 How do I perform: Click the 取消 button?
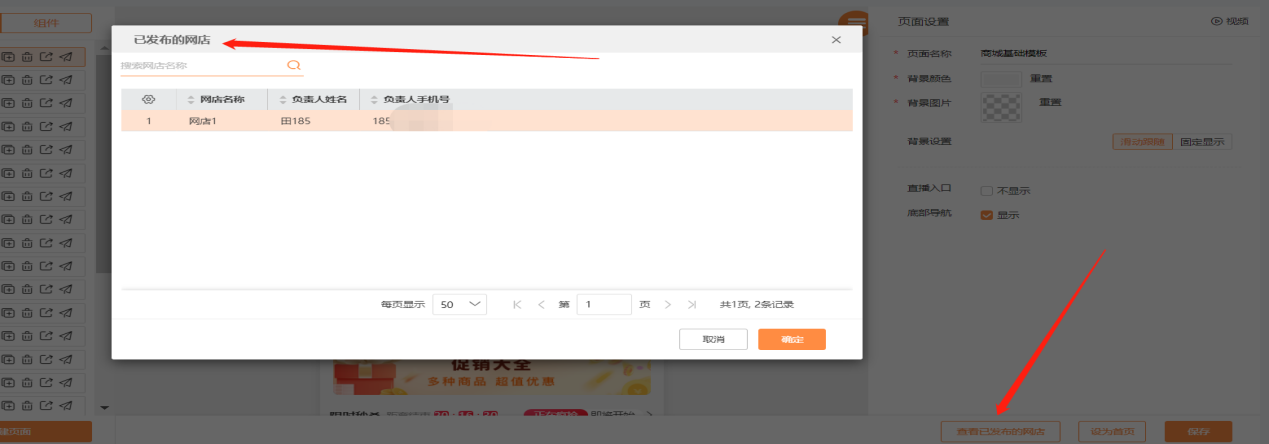tap(713, 339)
